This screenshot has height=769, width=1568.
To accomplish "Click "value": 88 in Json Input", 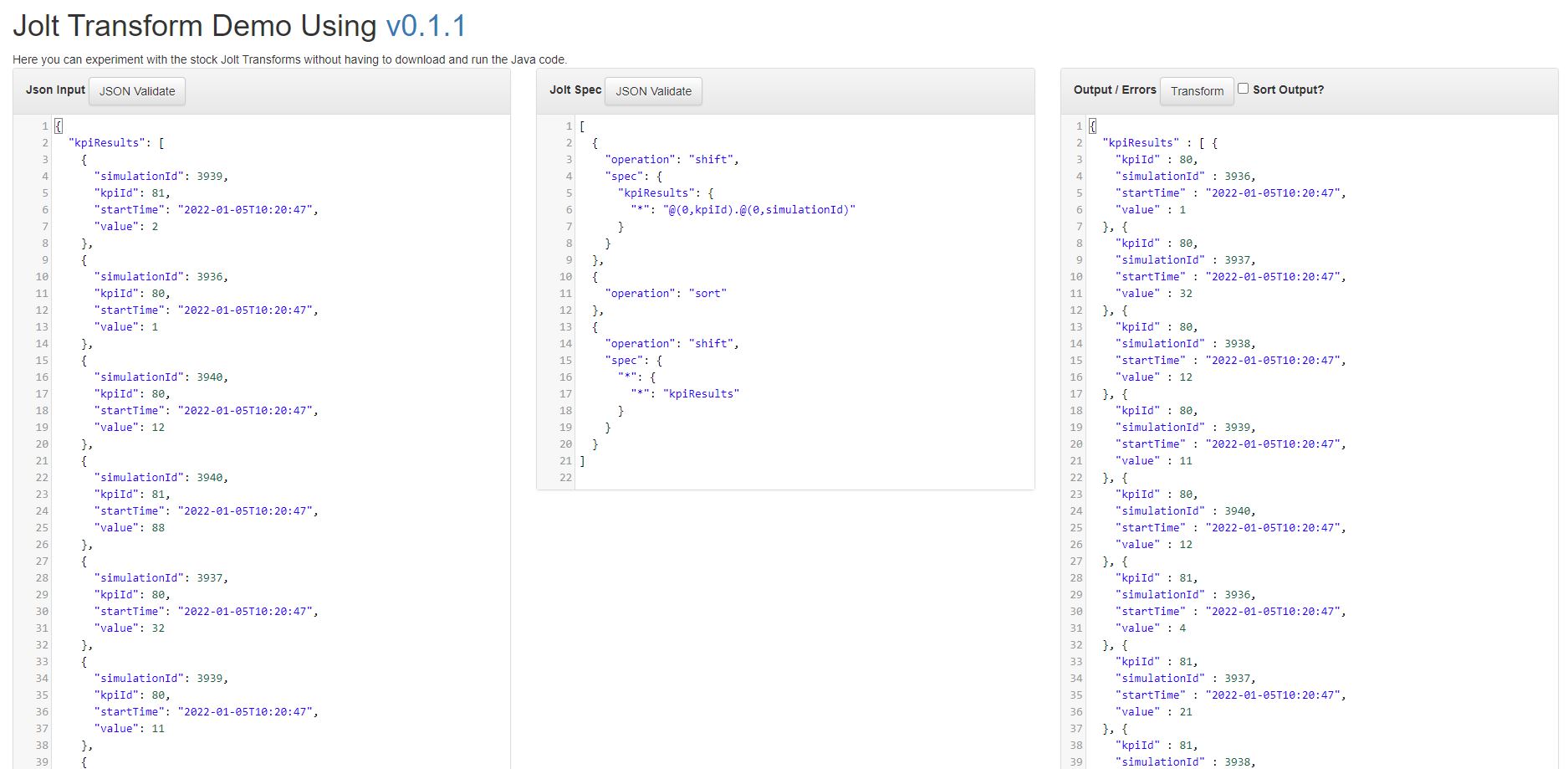I will tap(130, 528).
